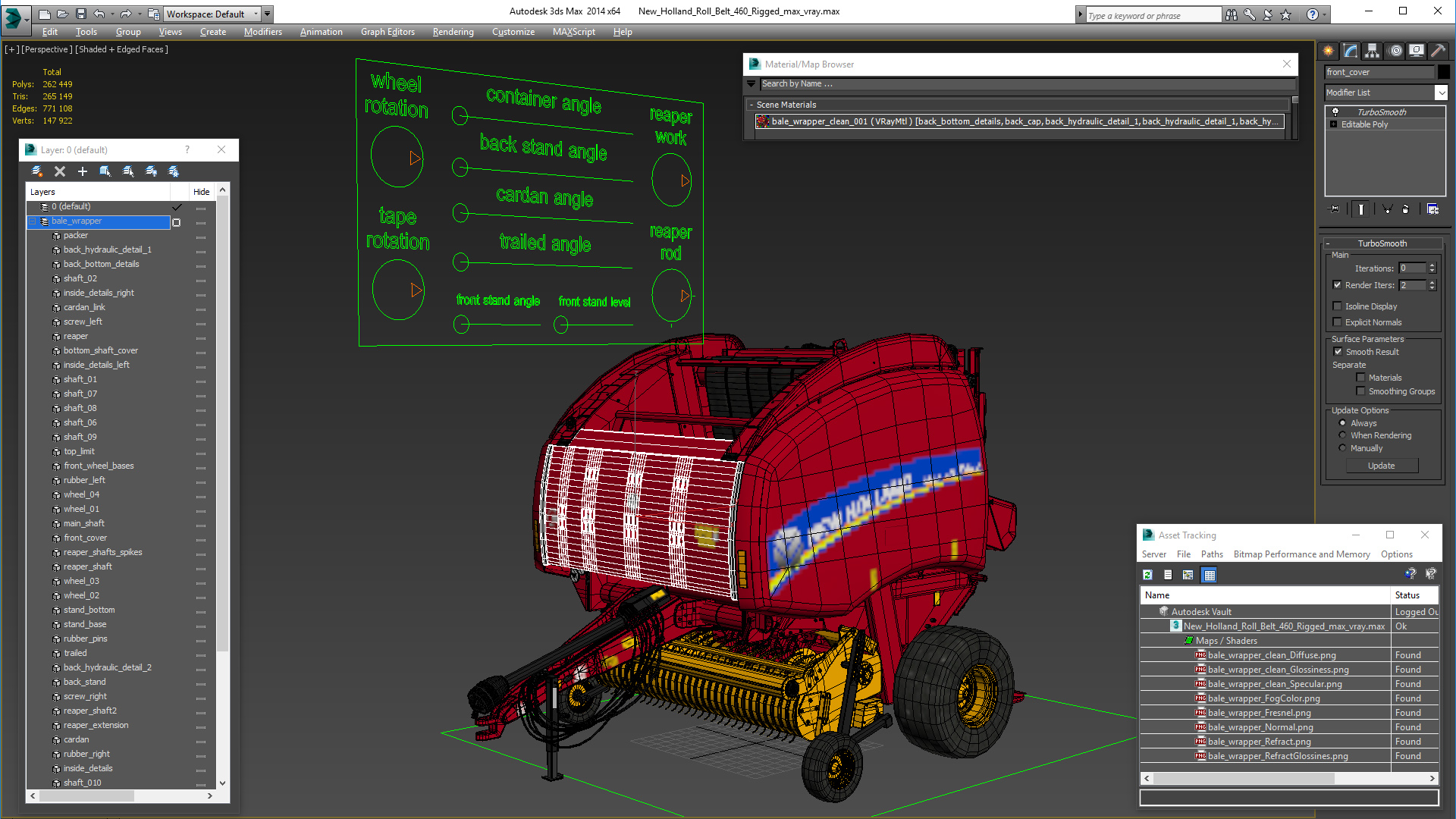This screenshot has height=819, width=1456.
Task: Expand the Editable Poly stack entry
Action: 1333,124
